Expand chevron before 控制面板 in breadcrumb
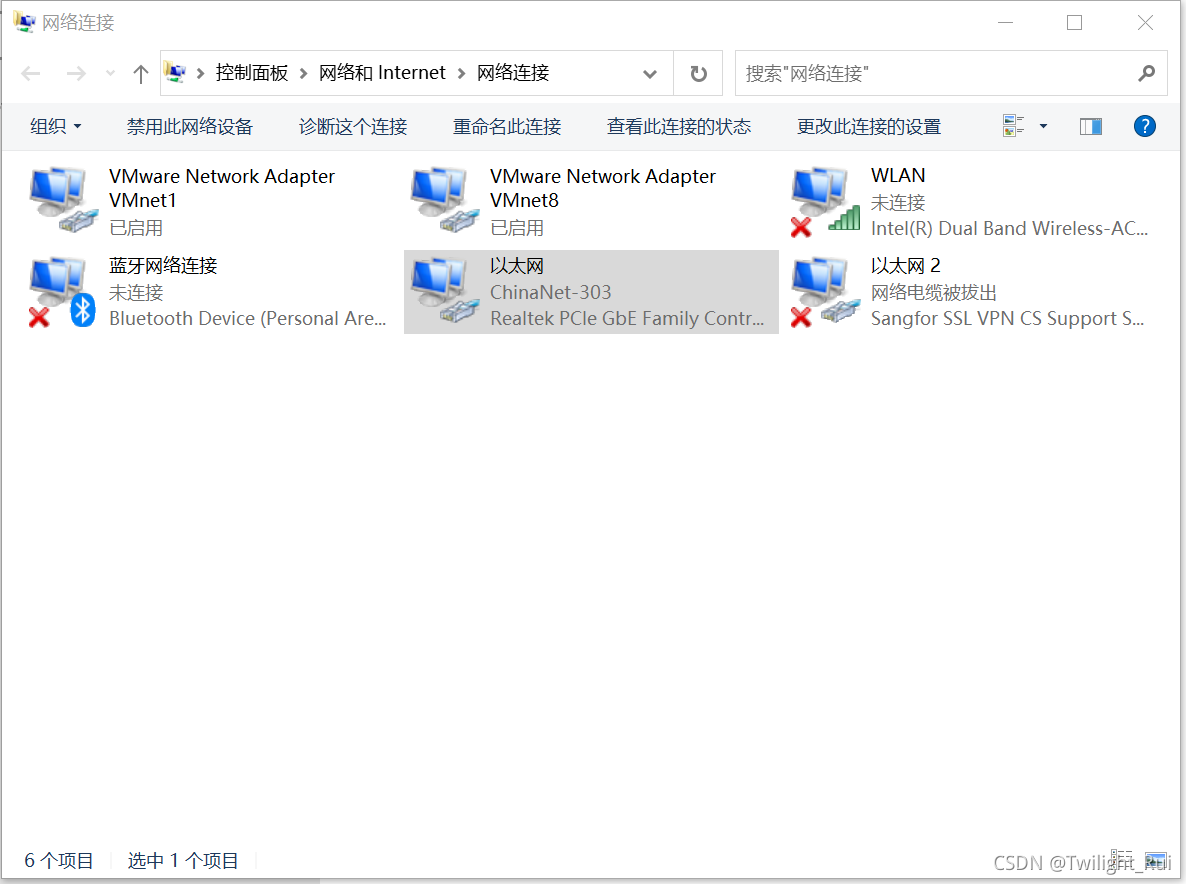This screenshot has height=884, width=1186. coord(200,73)
